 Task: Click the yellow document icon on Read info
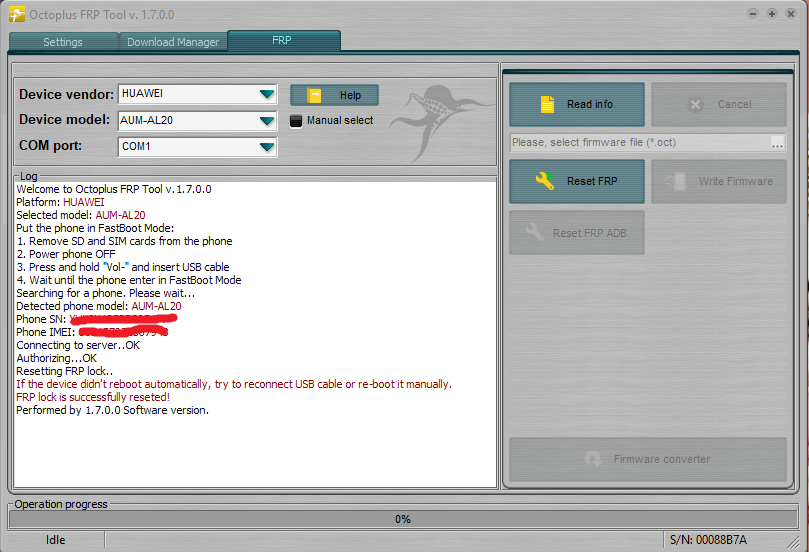coord(547,104)
